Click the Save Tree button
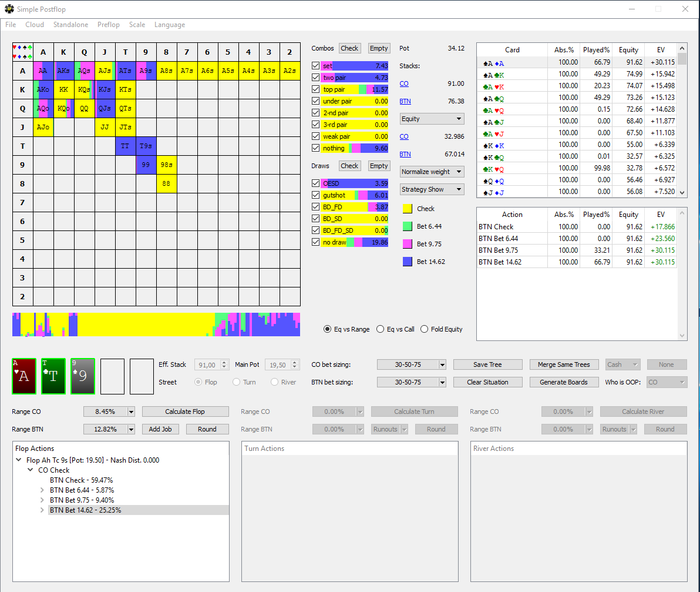The width and height of the screenshot is (700, 592). (x=488, y=365)
